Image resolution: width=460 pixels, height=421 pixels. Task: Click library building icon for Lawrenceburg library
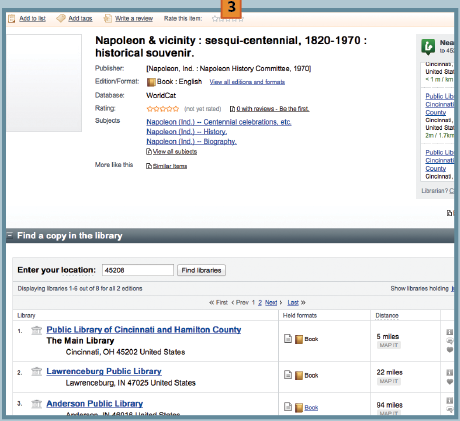click(36, 371)
